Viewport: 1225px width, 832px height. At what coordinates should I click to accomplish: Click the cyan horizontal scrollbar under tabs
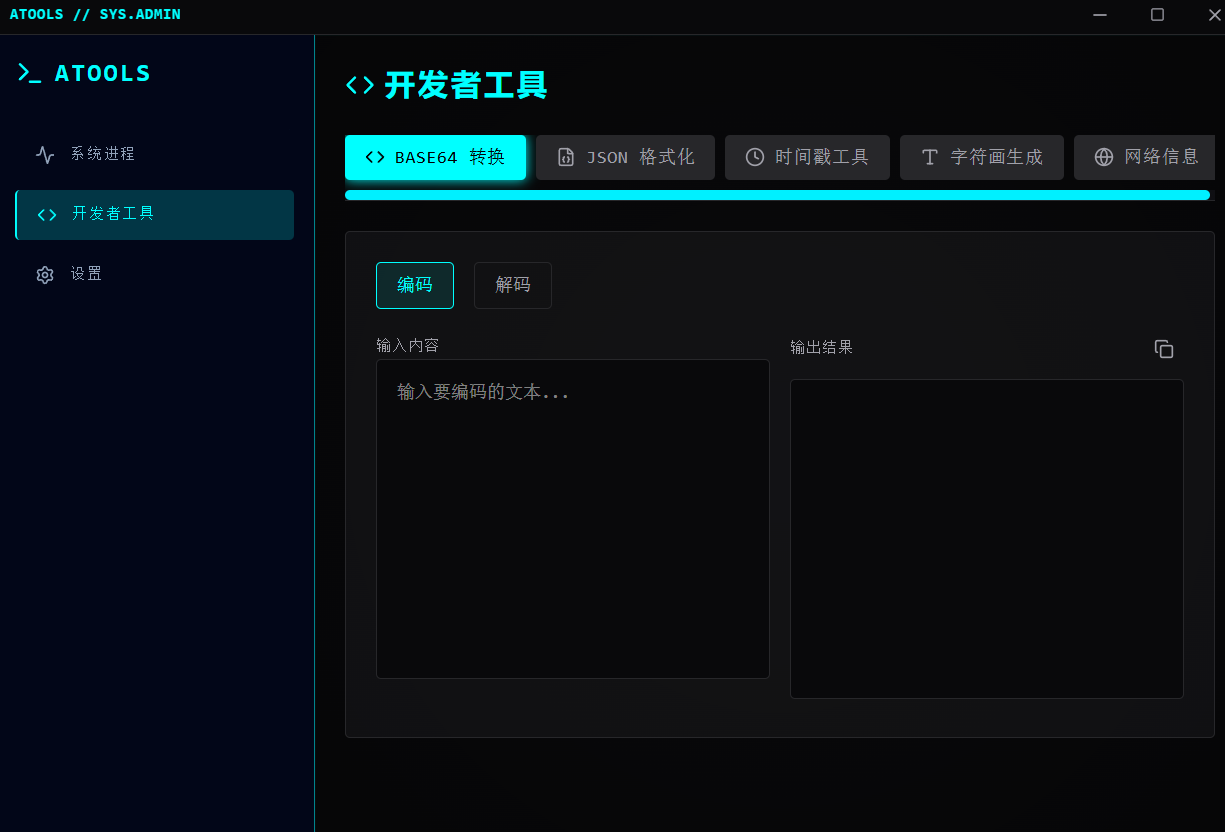pyautogui.click(x=777, y=195)
